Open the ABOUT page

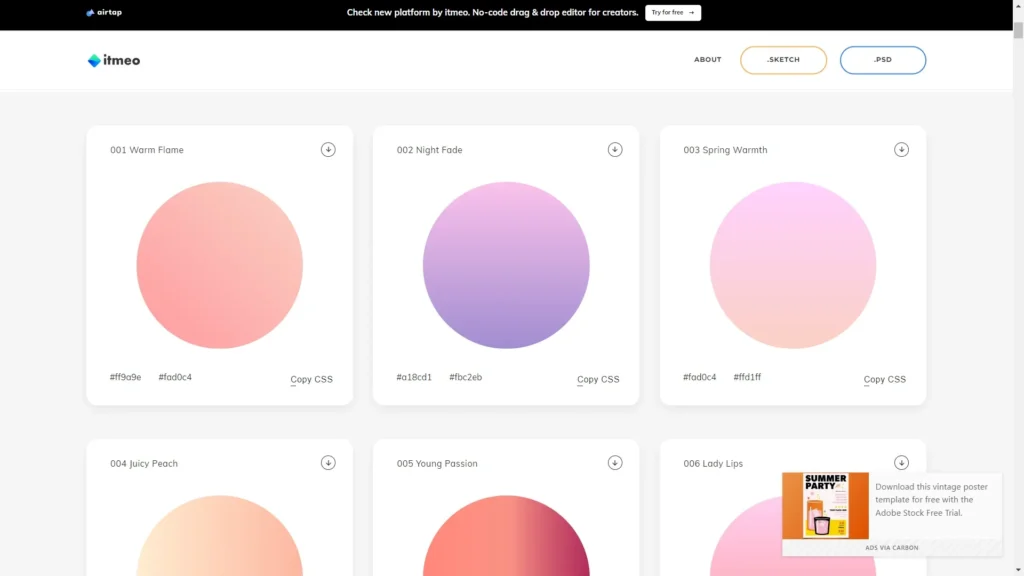(x=707, y=59)
